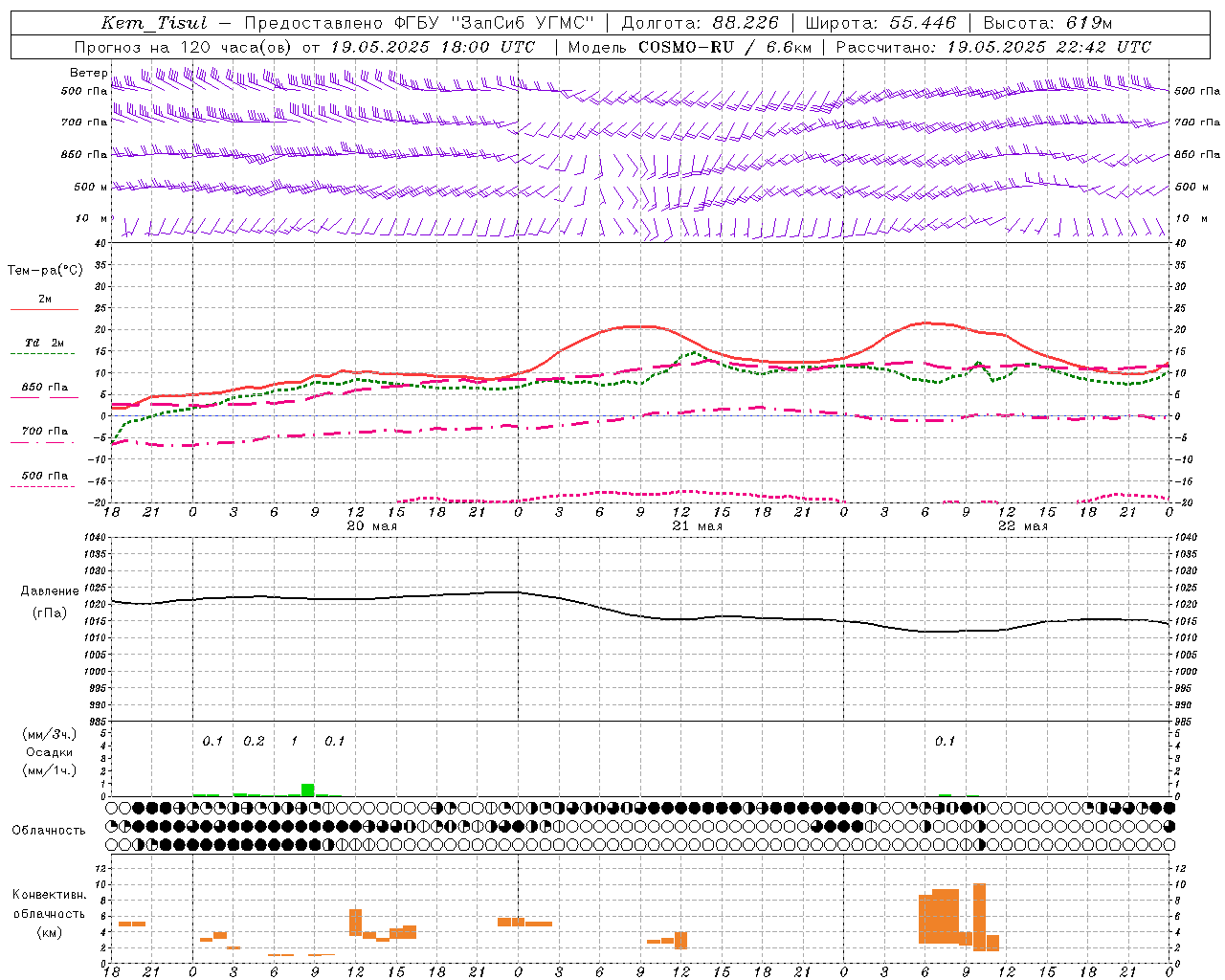The height and width of the screenshot is (980, 1225).
Task: Click the Высота: 619м value
Action: pos(1048,23)
